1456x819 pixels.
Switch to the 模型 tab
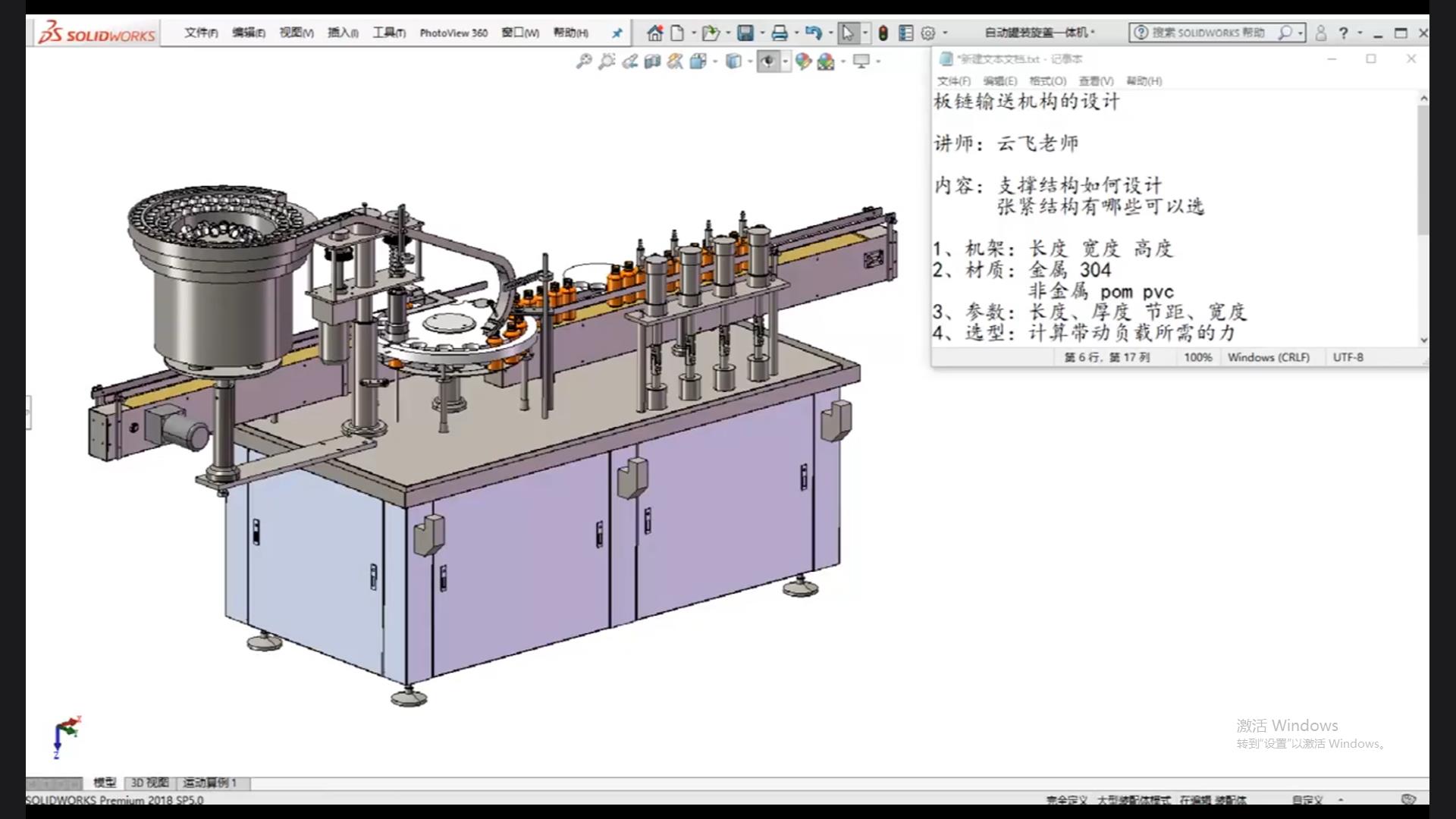coord(105,783)
